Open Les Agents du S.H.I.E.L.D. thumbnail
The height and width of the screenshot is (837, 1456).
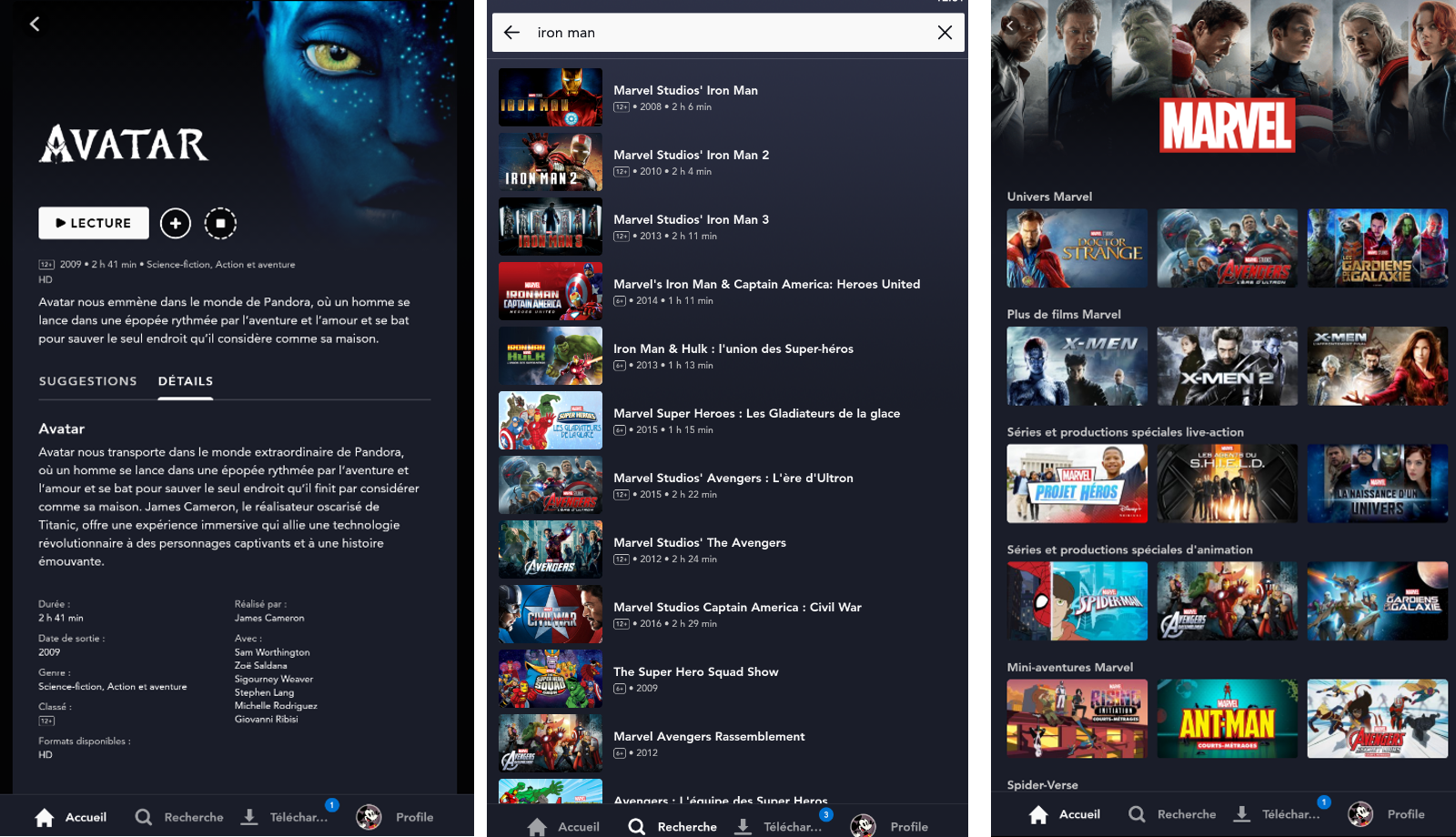point(1227,483)
